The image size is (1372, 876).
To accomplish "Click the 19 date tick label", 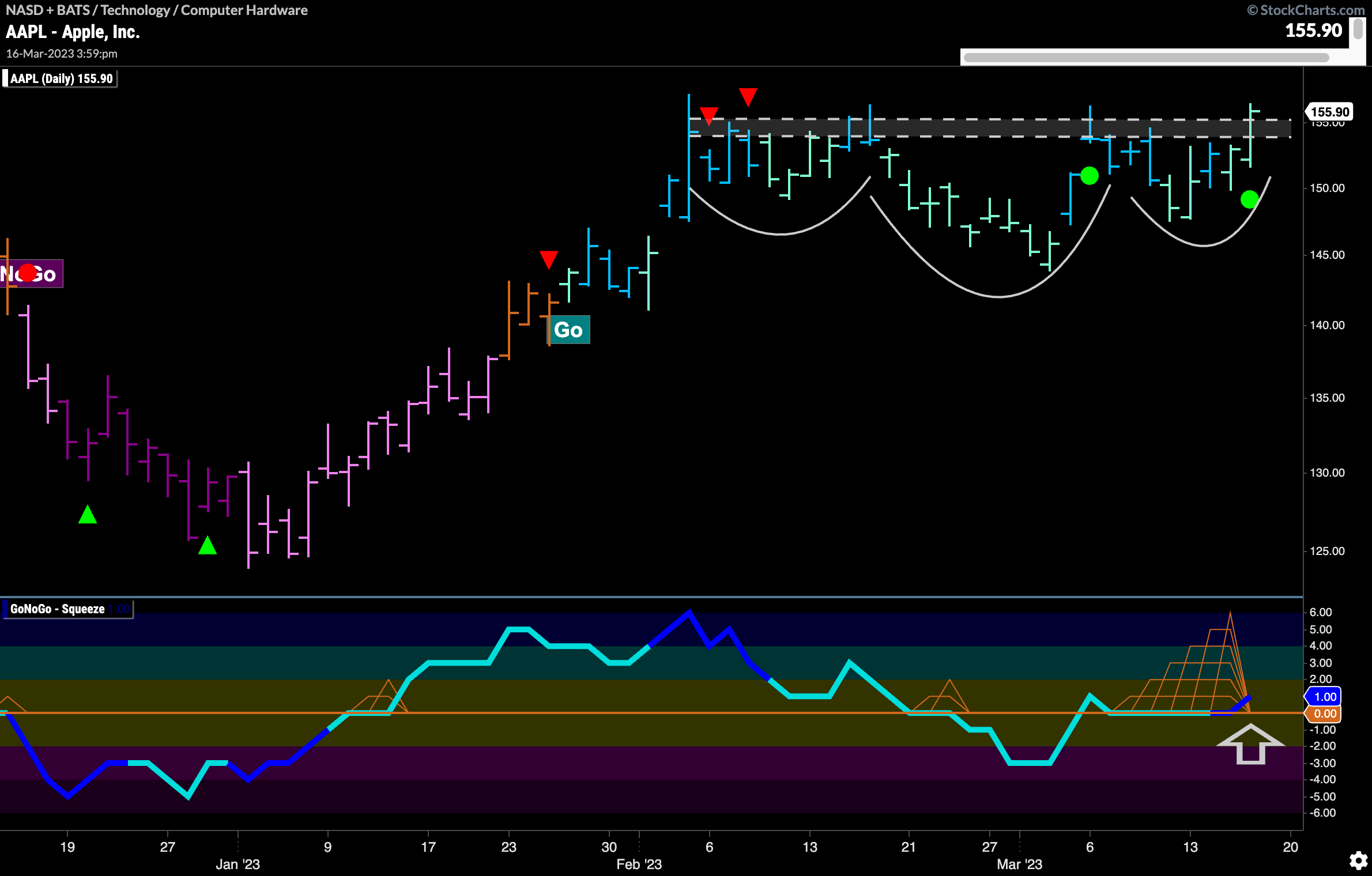I will (67, 847).
